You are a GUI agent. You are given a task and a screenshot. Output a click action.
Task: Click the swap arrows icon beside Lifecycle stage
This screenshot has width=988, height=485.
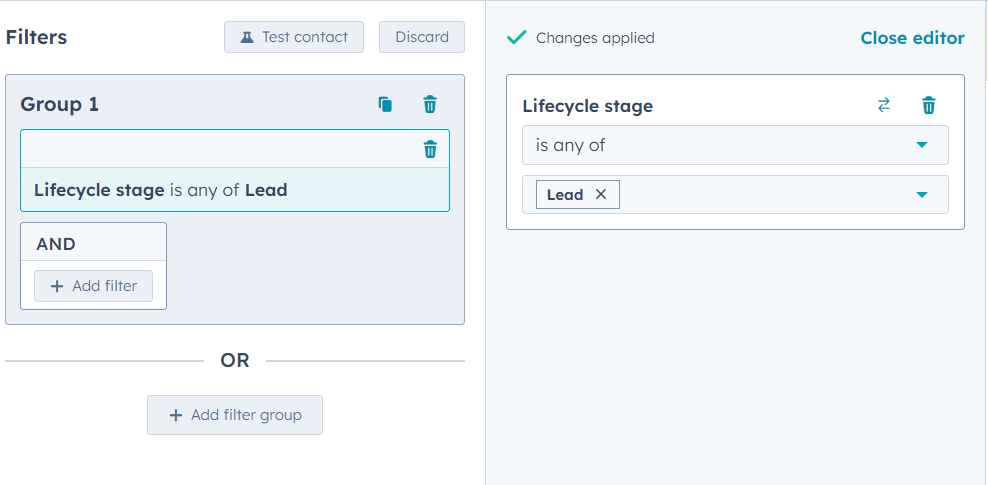point(884,105)
